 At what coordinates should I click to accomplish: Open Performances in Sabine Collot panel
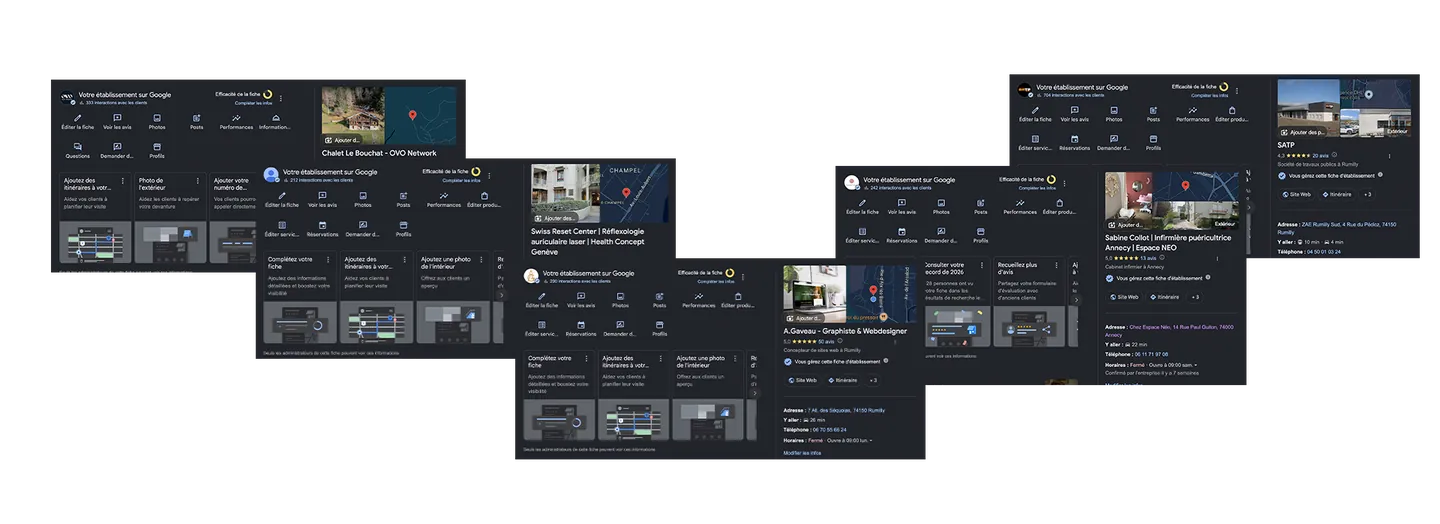coord(1020,207)
